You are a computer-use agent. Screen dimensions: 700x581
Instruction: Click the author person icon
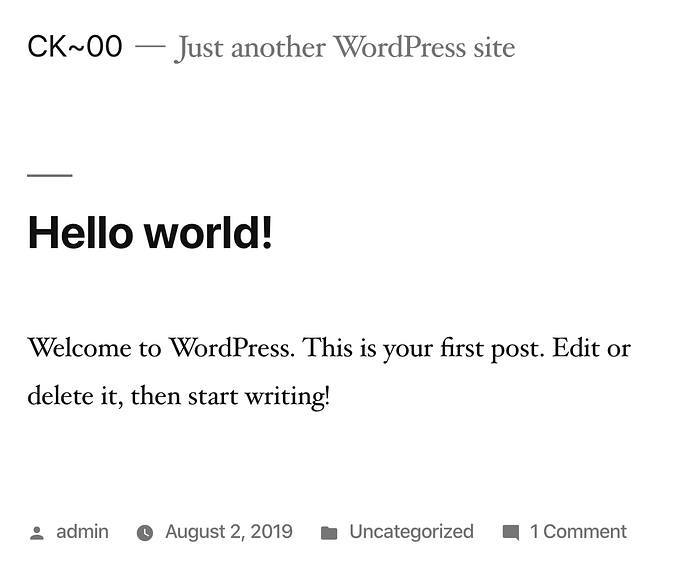pos(37,533)
